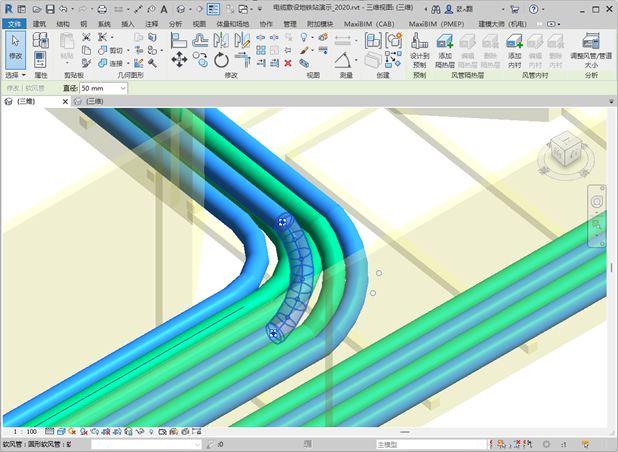618x452 pixels.
Task: Switch to the second (三维) view tab
Action: pyautogui.click(x=93, y=102)
